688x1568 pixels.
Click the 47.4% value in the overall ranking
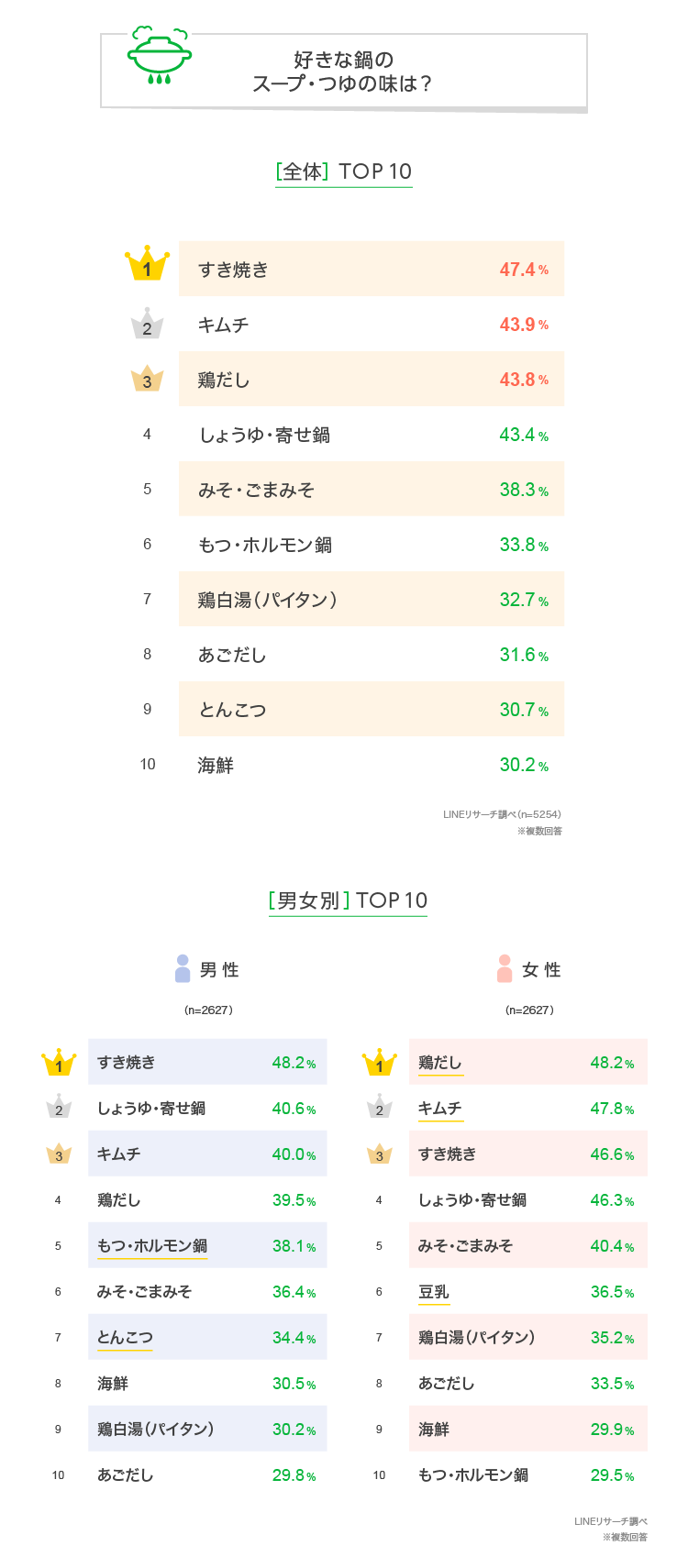point(523,270)
